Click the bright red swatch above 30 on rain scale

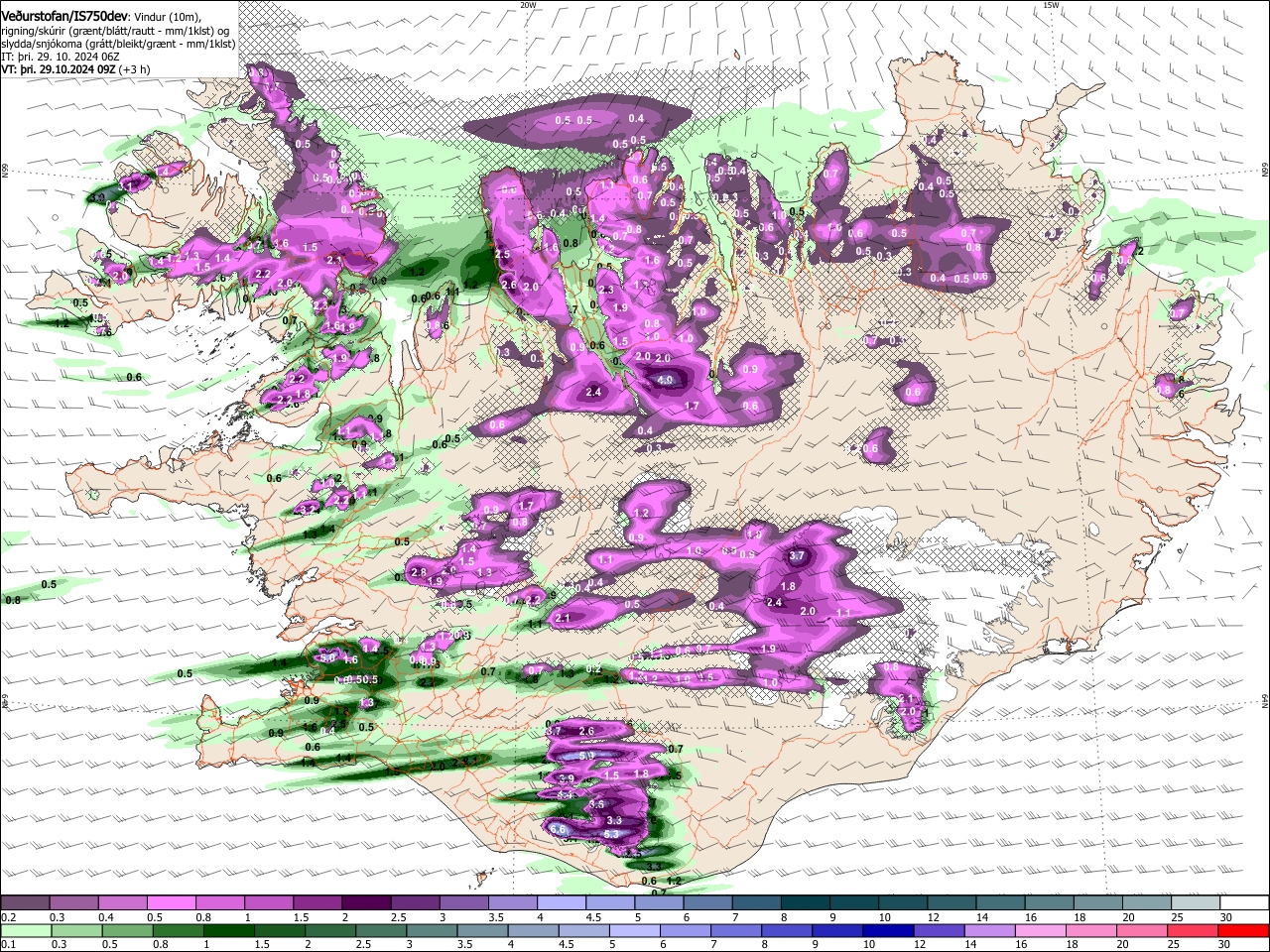coord(1245,930)
